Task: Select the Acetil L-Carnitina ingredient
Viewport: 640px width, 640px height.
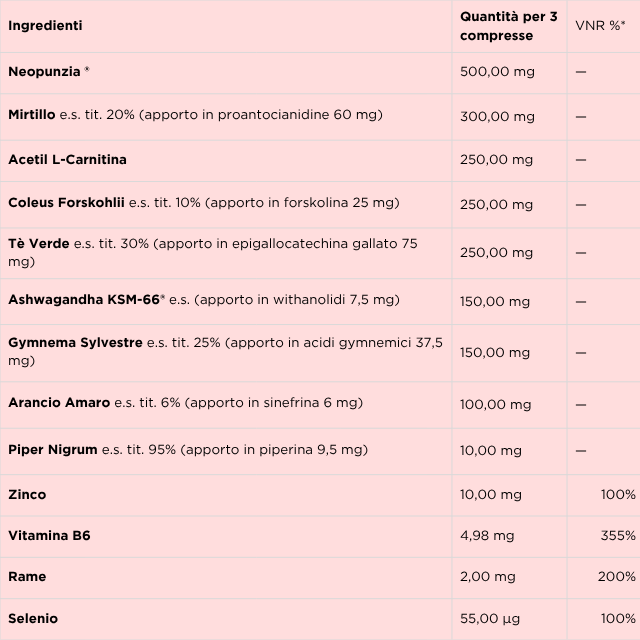Action: click(x=67, y=159)
